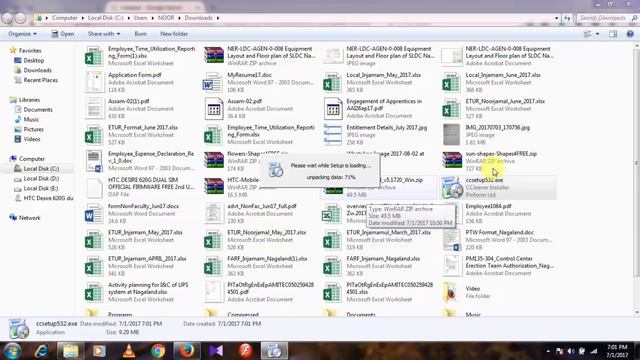Open Documents library in sidebar

pos(38,109)
